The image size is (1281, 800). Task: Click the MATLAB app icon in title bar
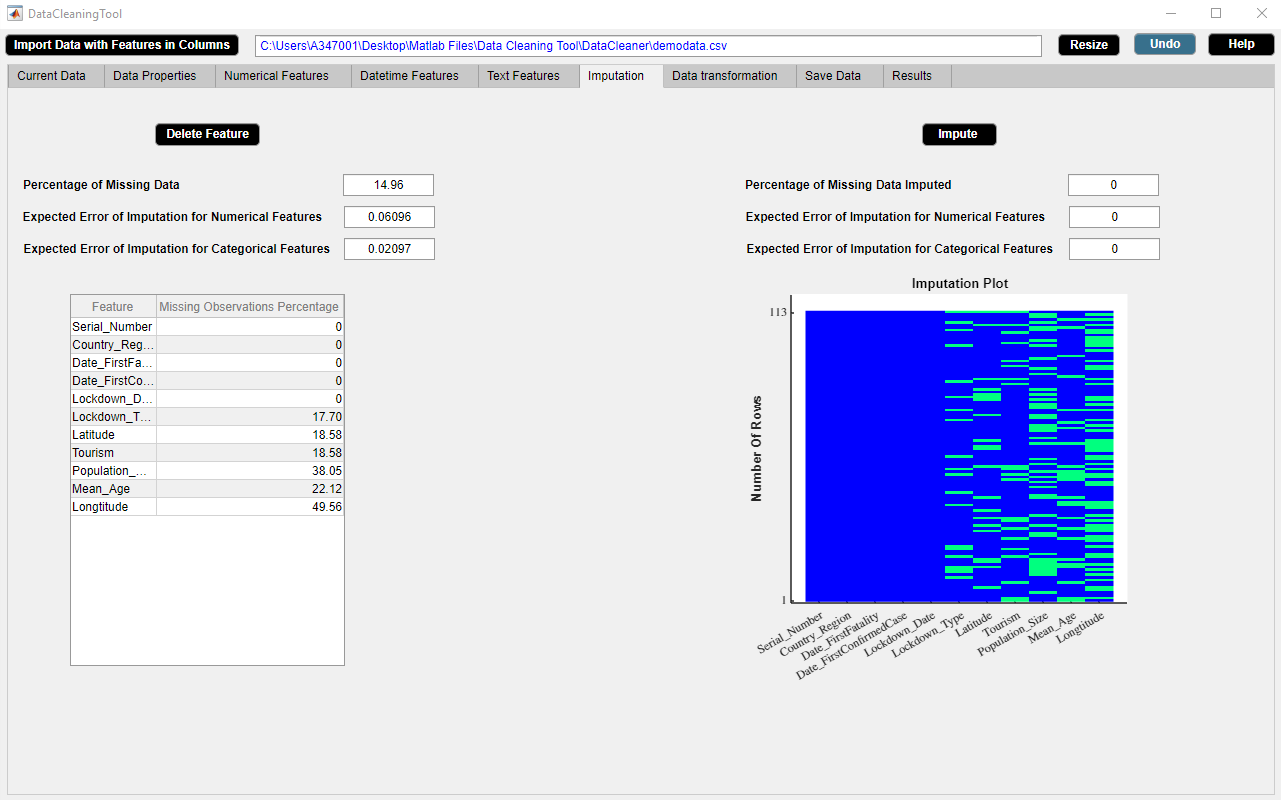coord(14,14)
